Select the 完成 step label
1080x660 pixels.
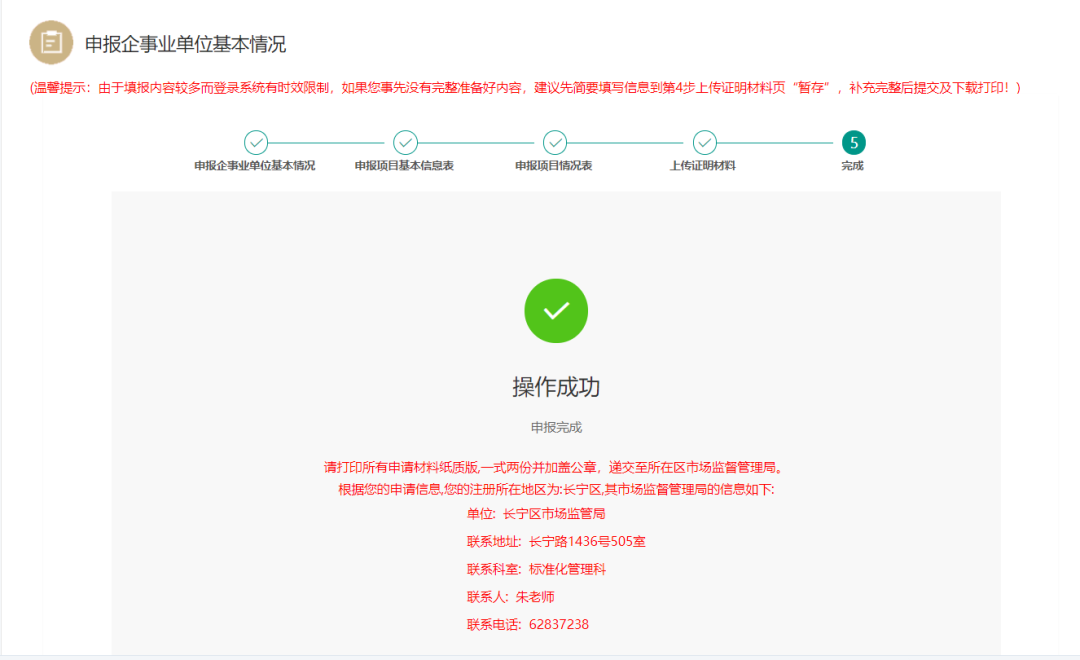pyautogui.click(x=854, y=167)
